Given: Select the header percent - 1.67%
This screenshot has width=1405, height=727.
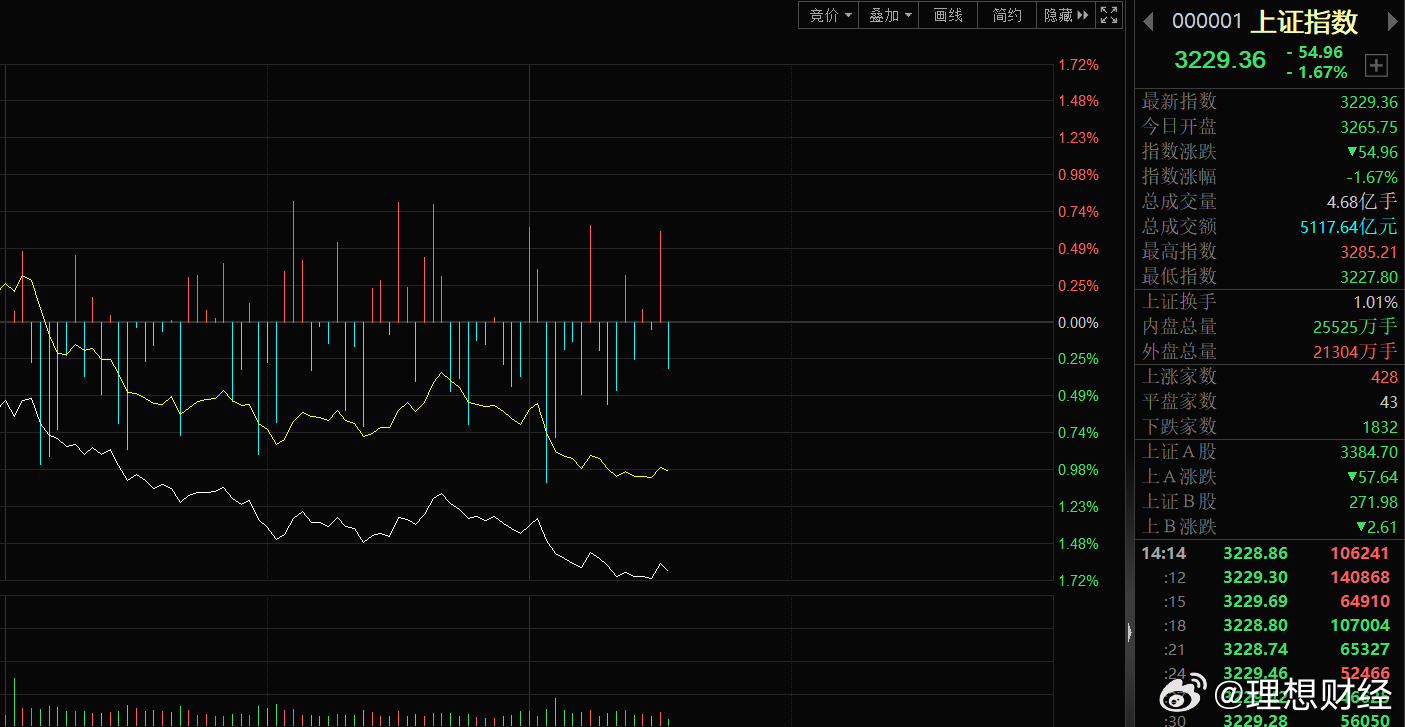Looking at the screenshot, I should click(x=1317, y=72).
